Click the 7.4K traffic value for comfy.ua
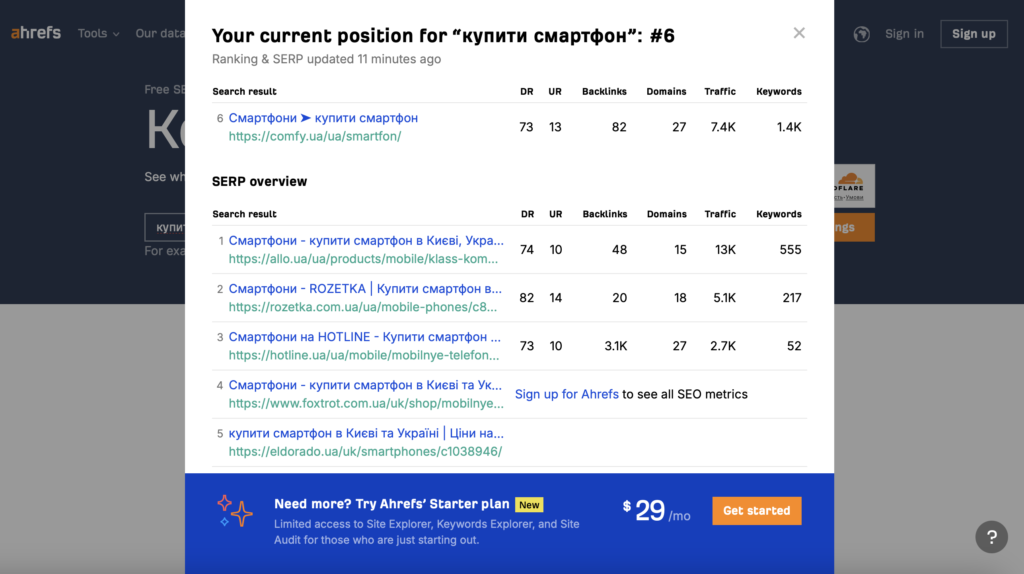1024x574 pixels. [x=723, y=127]
